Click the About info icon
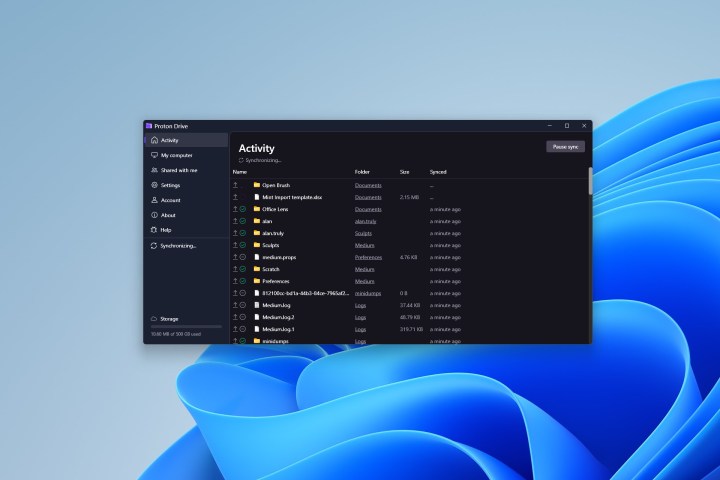This screenshot has width=720, height=480. click(152, 215)
